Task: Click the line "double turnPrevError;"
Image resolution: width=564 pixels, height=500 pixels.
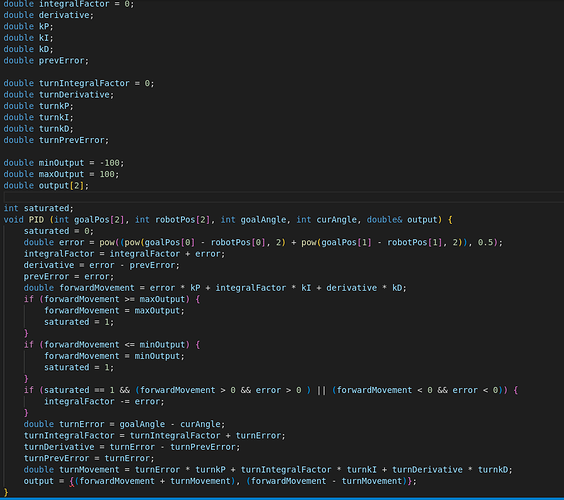Action: pos(56,140)
